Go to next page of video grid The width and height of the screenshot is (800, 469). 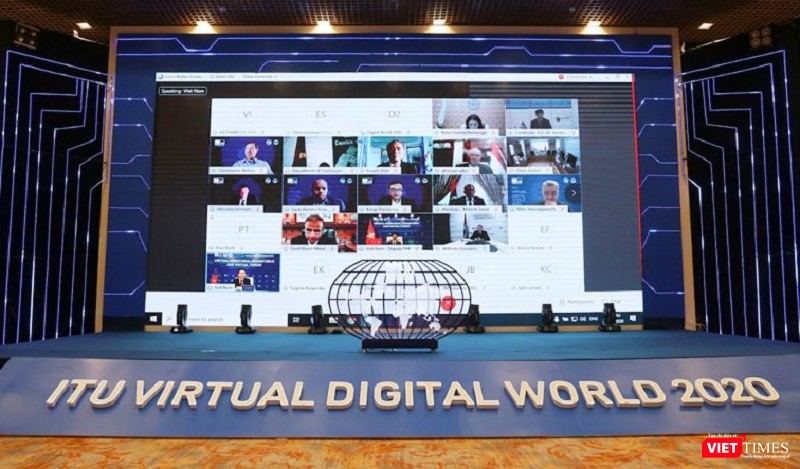(x=572, y=192)
